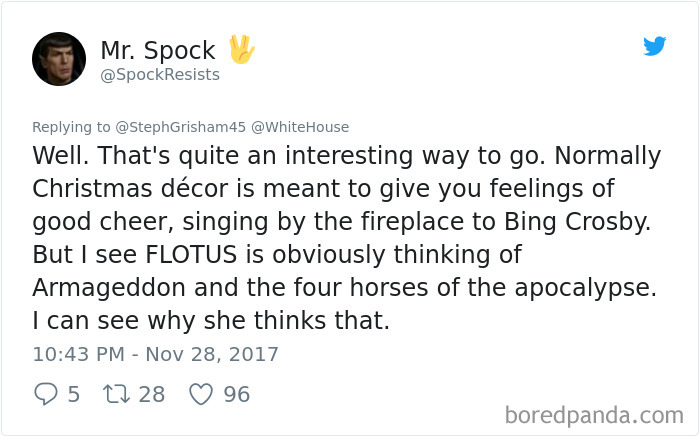The image size is (700, 437).
Task: Open the Mr. Spock display name
Action: click(x=158, y=50)
